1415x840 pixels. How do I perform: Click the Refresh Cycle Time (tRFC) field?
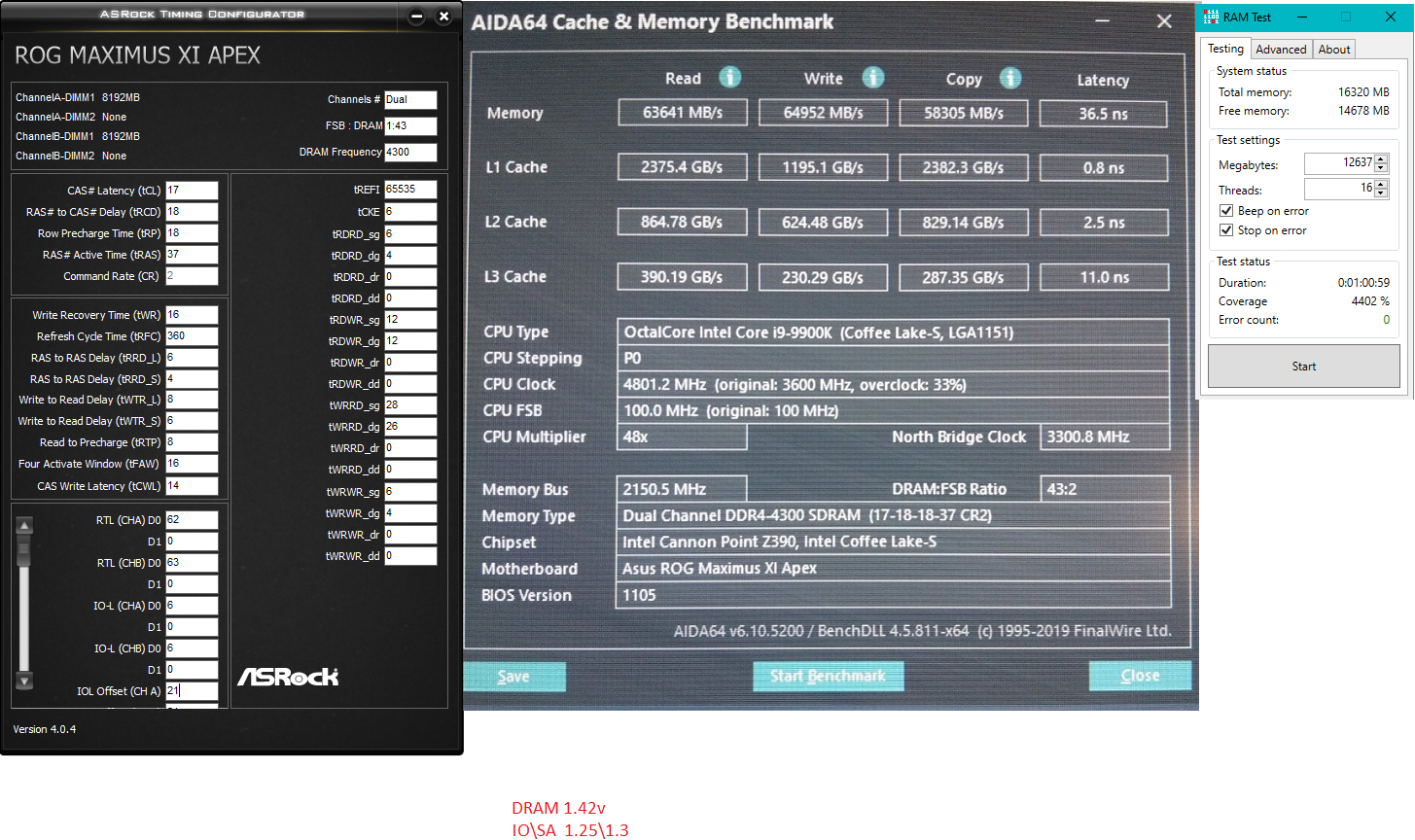click(x=192, y=336)
